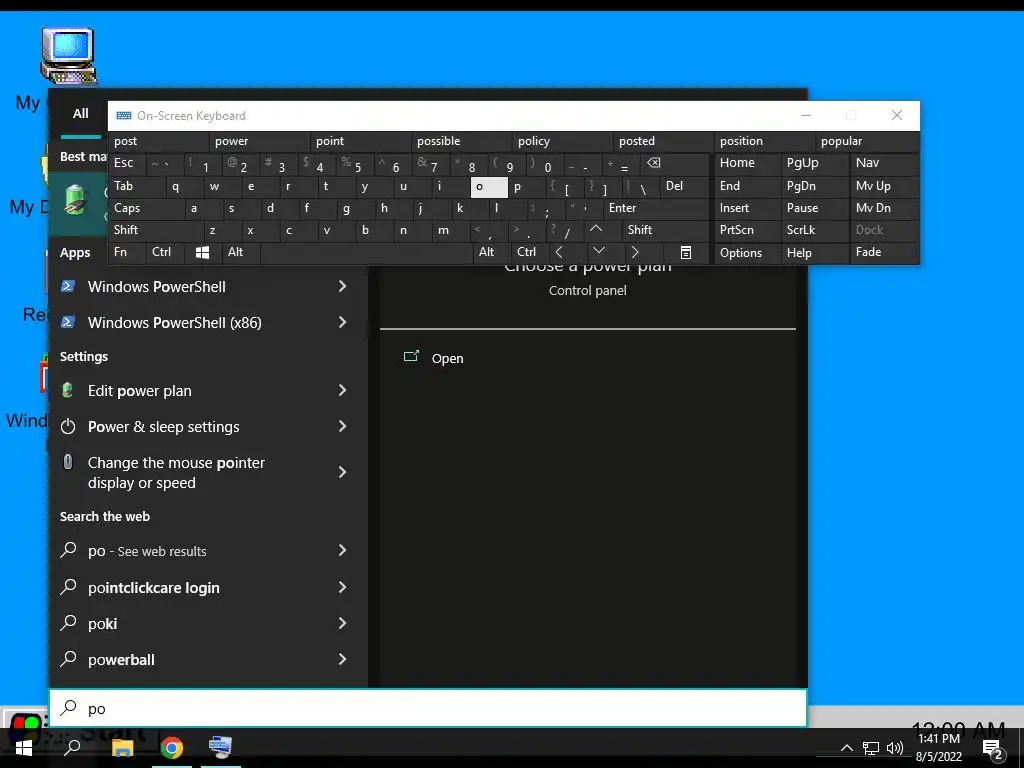Click in the search box containing 'po'
The width and height of the screenshot is (1024, 768).
pyautogui.click(x=428, y=708)
